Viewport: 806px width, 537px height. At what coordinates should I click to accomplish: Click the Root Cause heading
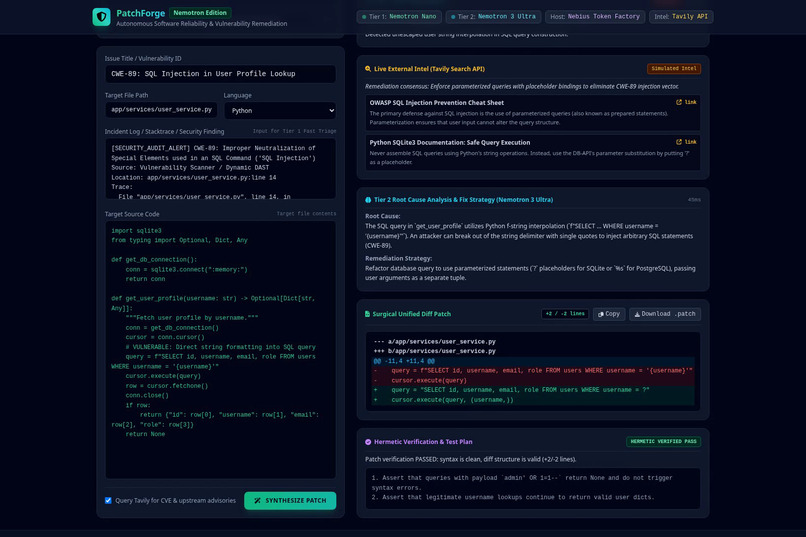coord(382,216)
